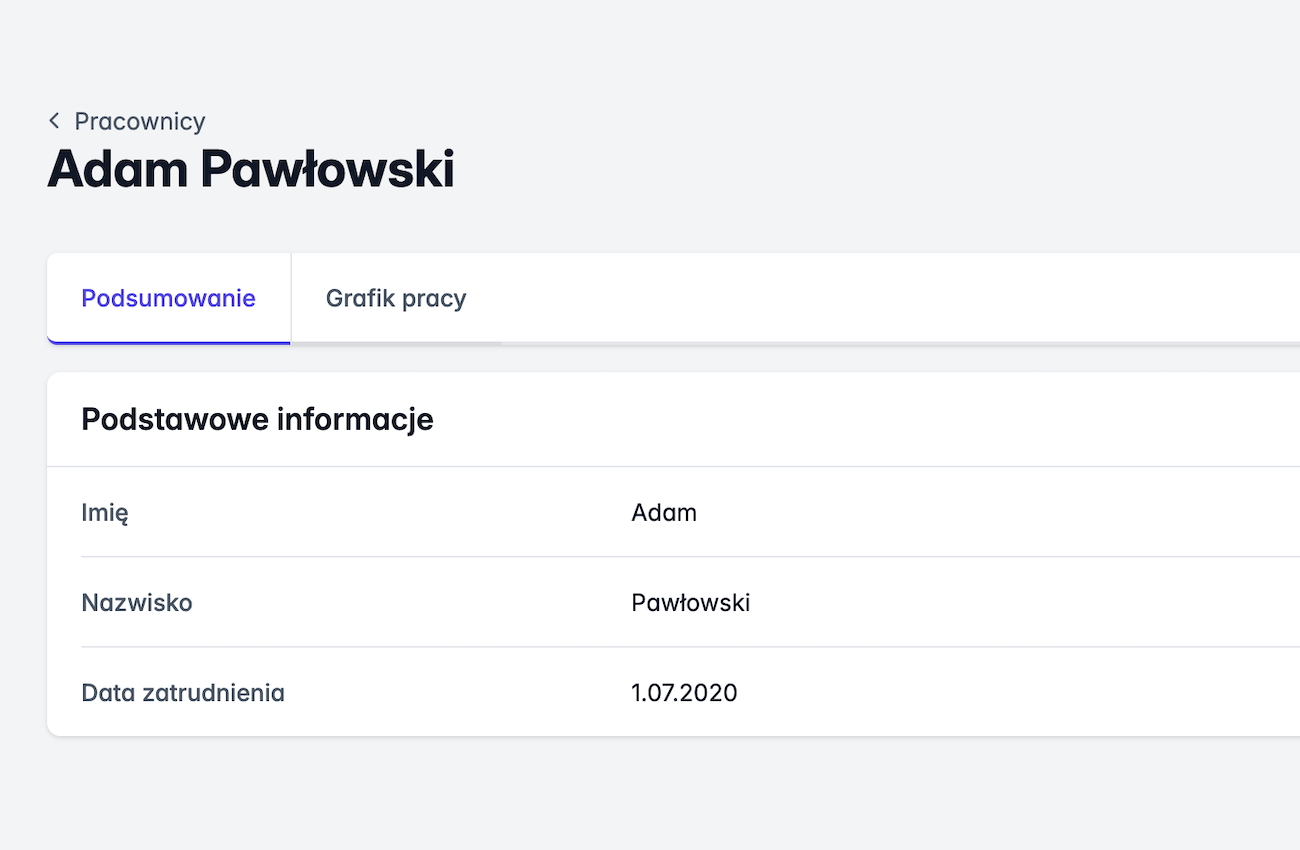1300x850 pixels.
Task: Select the first name value Adam
Action: (x=664, y=513)
